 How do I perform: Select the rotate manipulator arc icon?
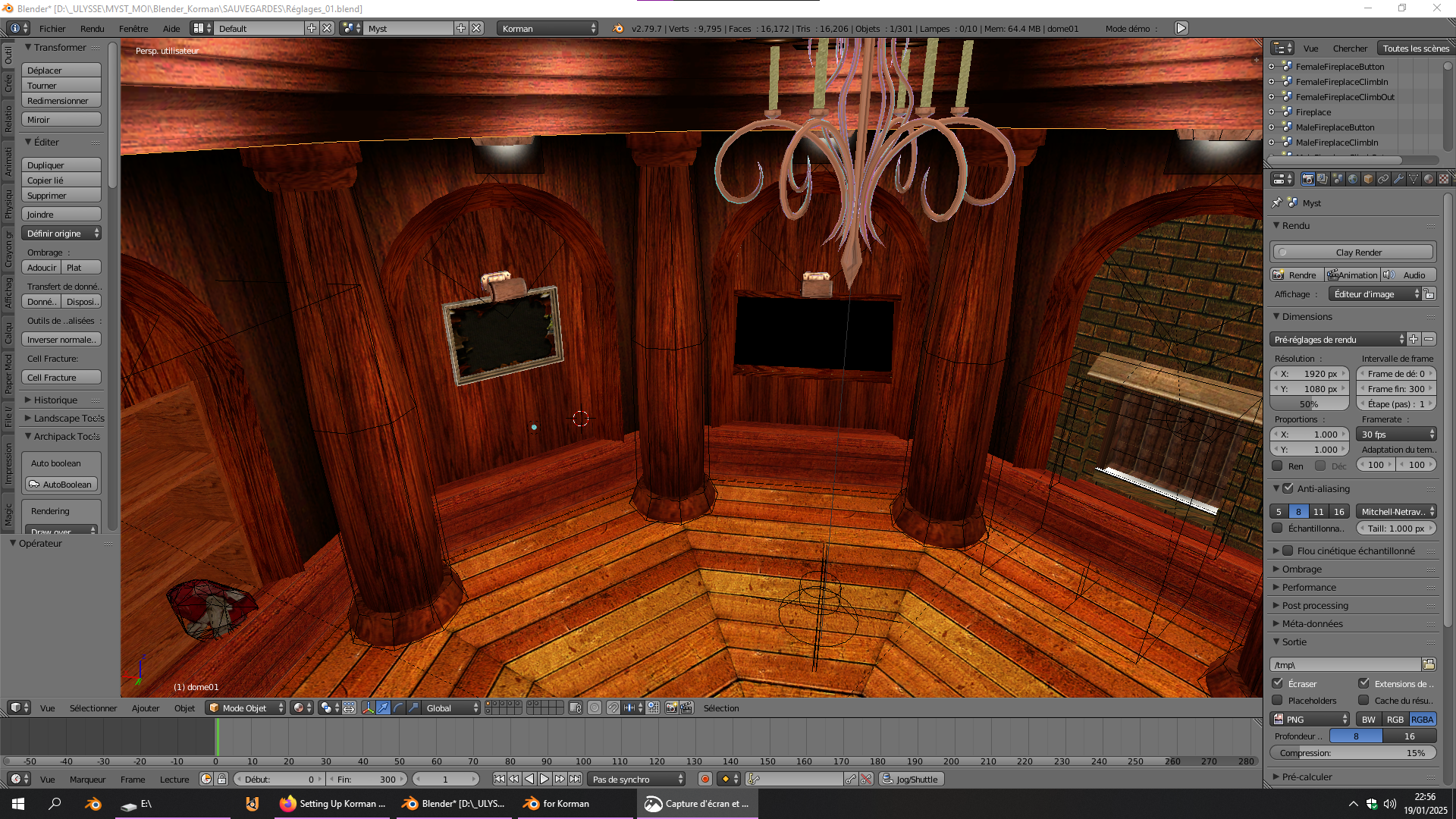399,708
